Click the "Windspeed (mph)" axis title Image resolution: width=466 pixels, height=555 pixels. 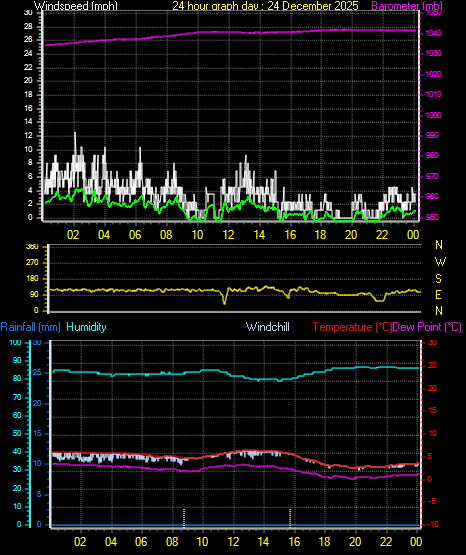[x=76, y=6]
